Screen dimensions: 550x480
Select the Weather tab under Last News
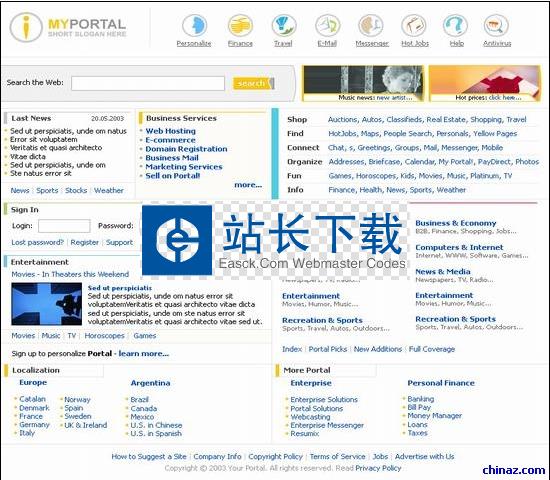click(109, 191)
